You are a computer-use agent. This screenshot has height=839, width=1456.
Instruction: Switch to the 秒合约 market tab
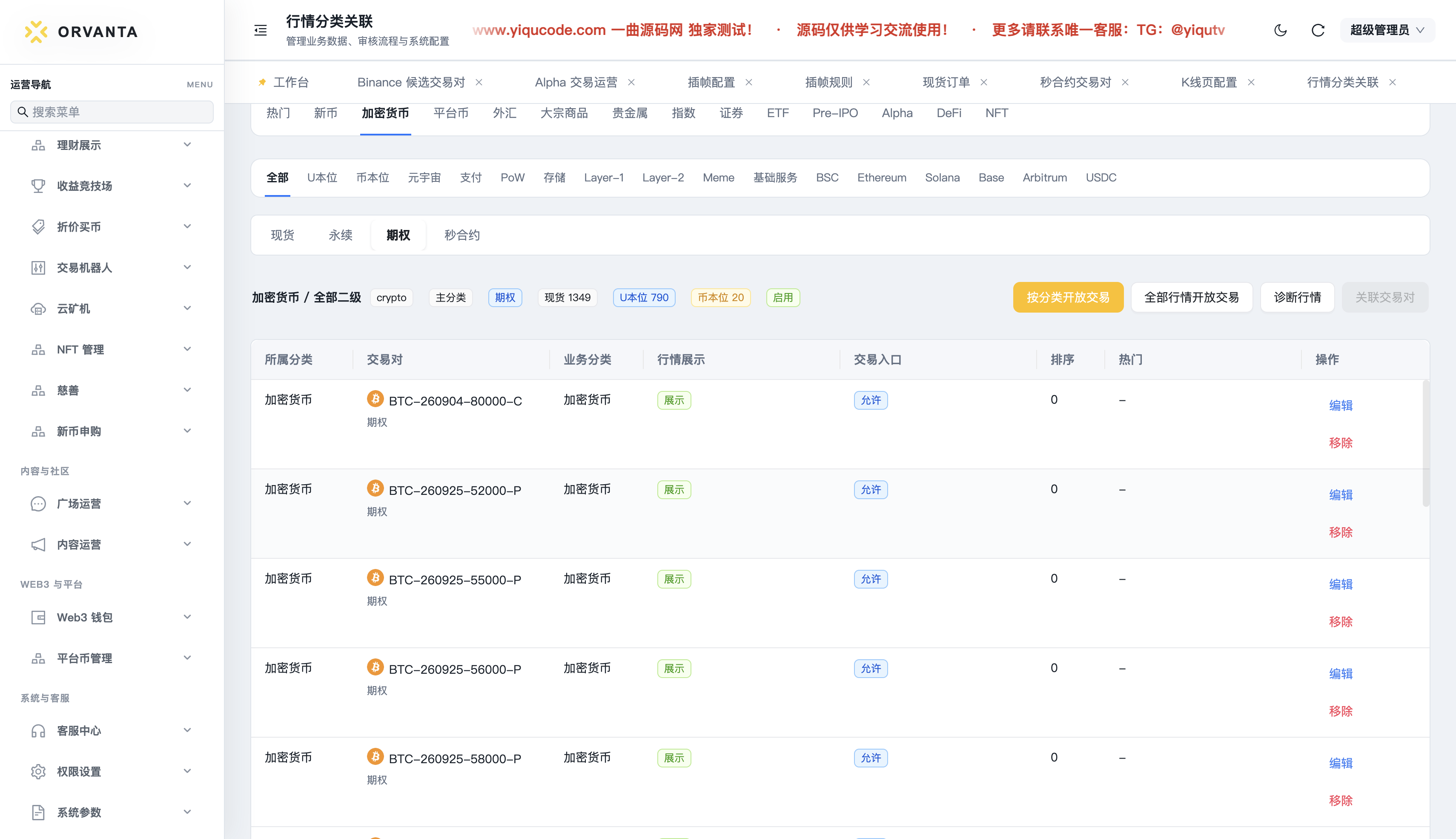coord(462,235)
